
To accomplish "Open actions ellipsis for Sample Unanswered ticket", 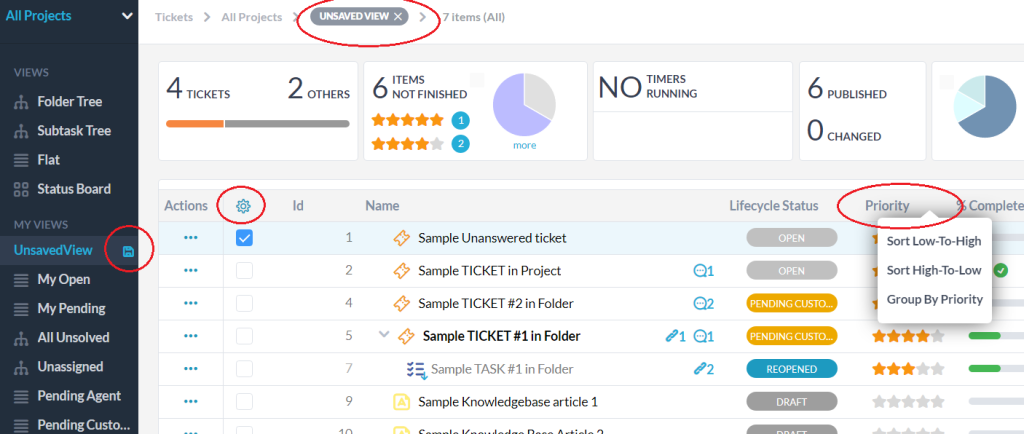I will (190, 238).
